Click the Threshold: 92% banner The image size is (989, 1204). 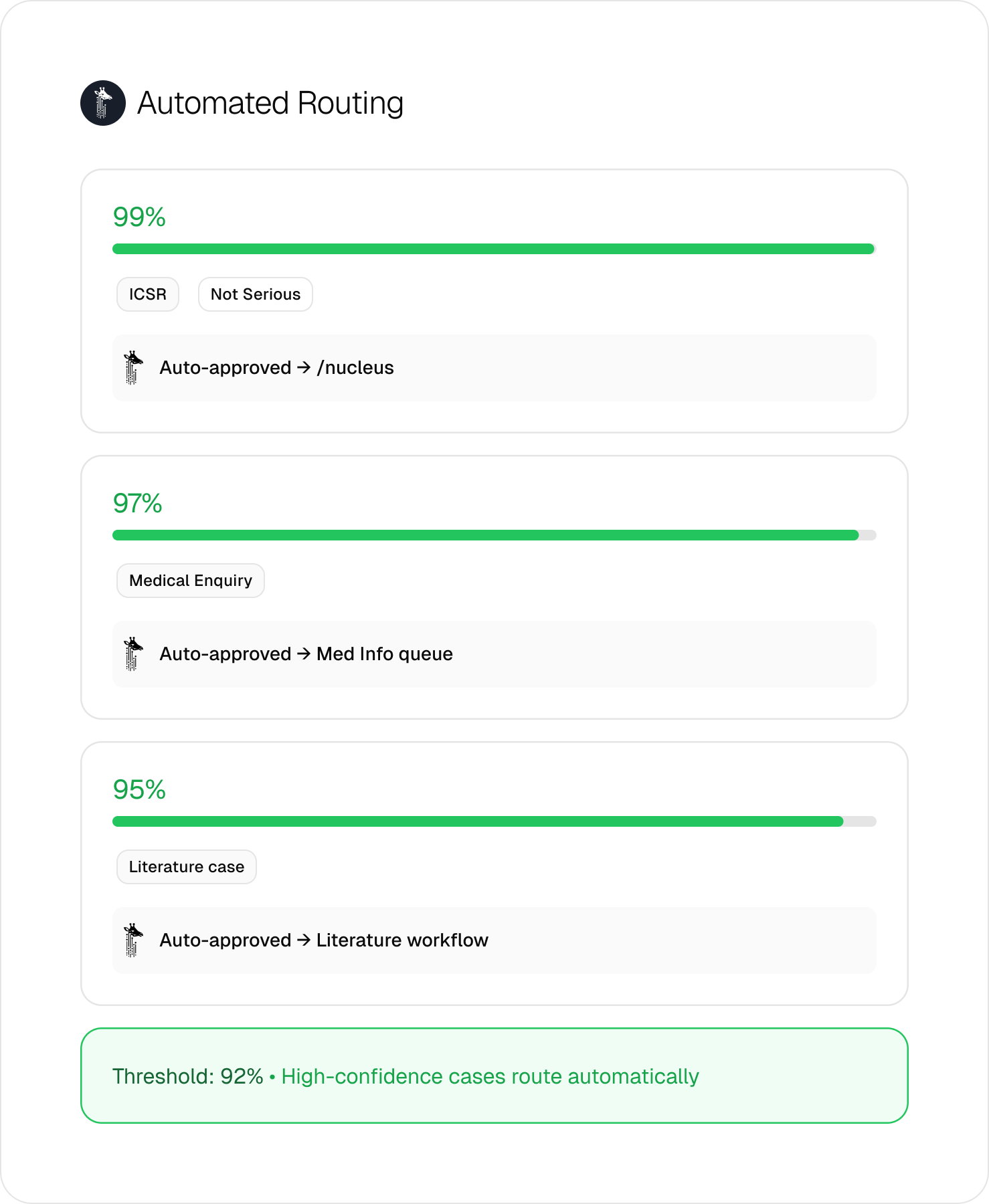[x=494, y=1076]
